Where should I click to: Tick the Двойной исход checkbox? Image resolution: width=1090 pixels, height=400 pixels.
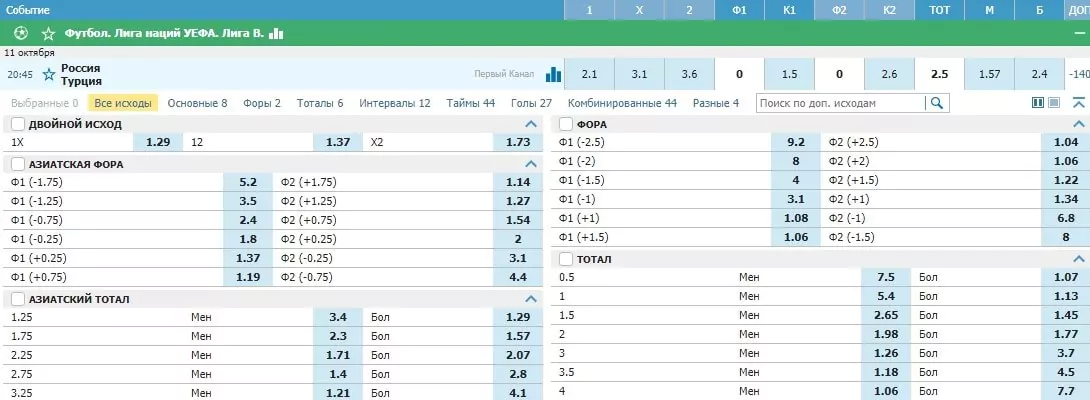coord(18,125)
